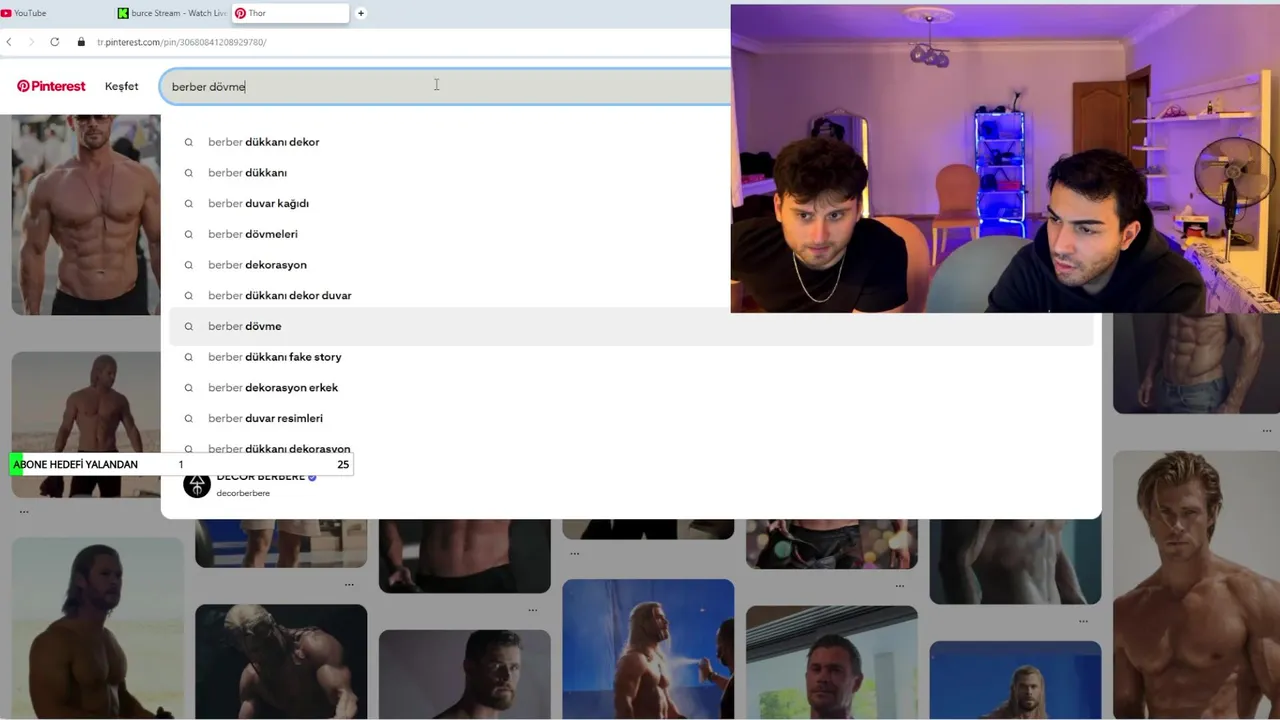Image resolution: width=1280 pixels, height=720 pixels.
Task: Open the Keşfet link
Action: coord(121,86)
